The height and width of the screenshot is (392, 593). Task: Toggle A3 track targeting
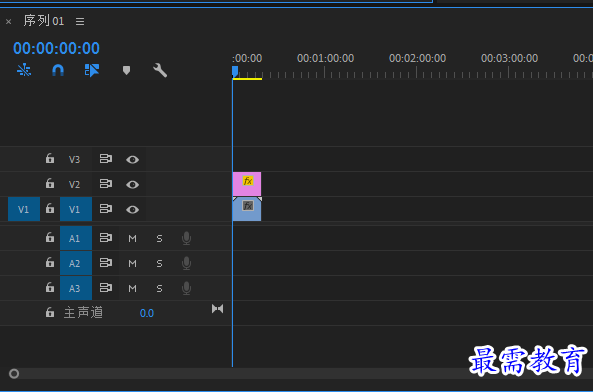pos(76,288)
